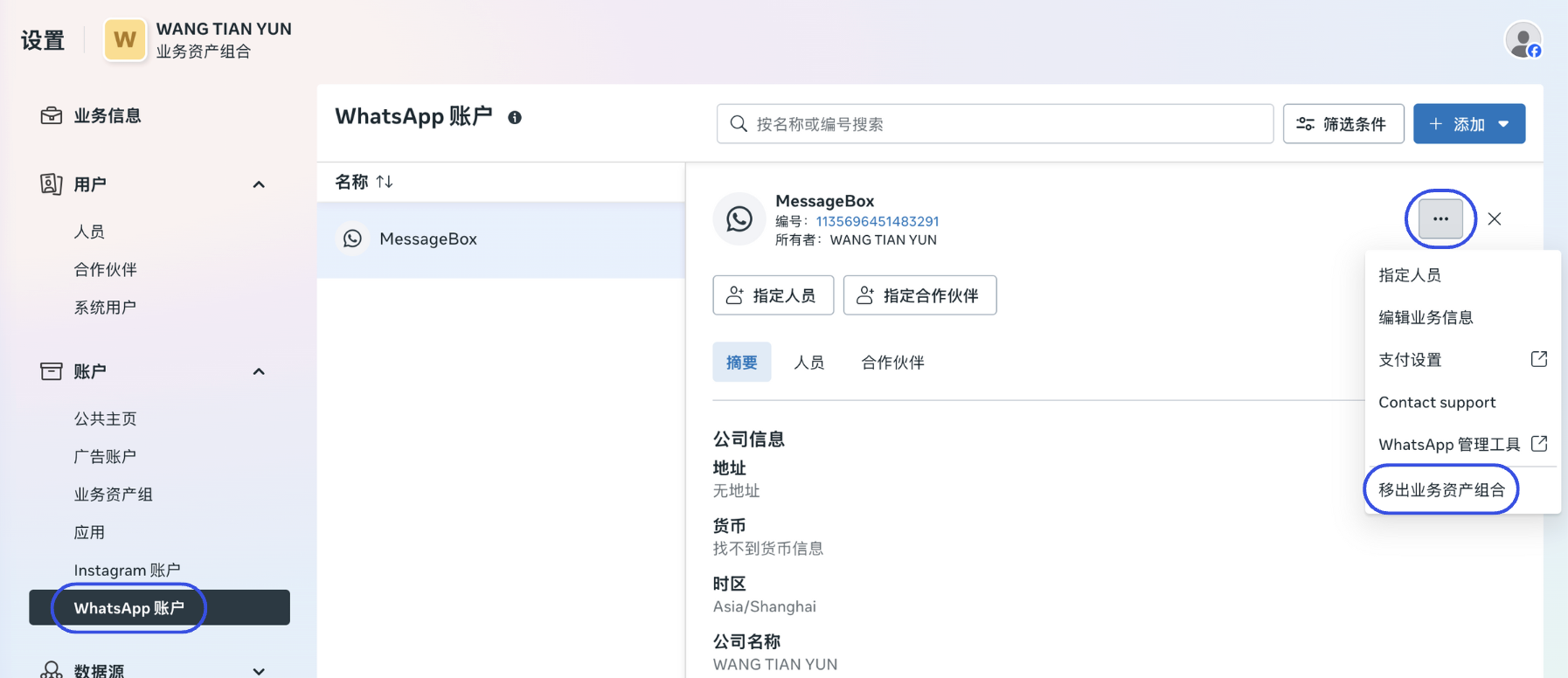Collapse the 用户 section in sidebar
The image size is (1568, 678).
pos(259,184)
